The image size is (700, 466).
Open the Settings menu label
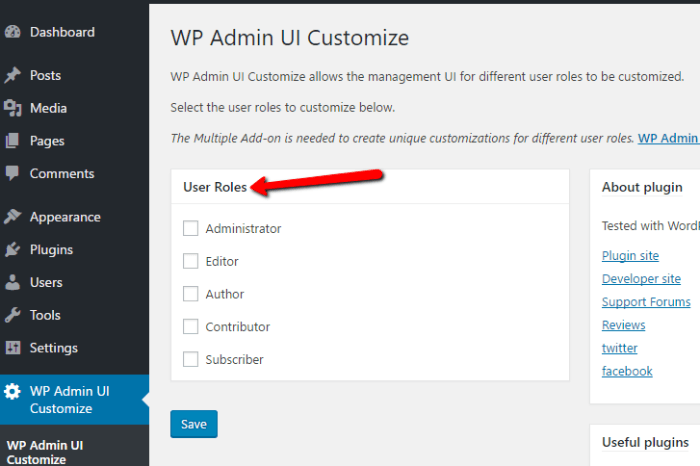coord(54,348)
